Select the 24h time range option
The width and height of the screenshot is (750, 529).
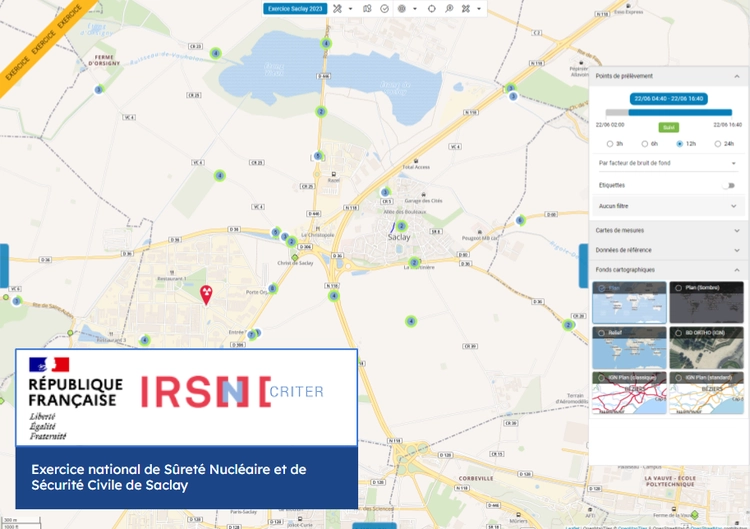pos(717,144)
